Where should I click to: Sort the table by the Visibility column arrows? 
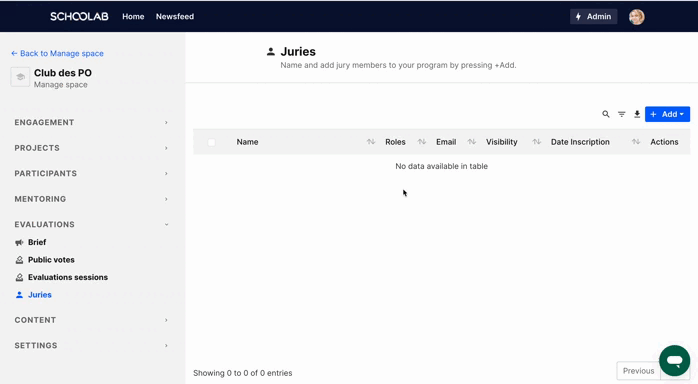[x=536, y=142]
